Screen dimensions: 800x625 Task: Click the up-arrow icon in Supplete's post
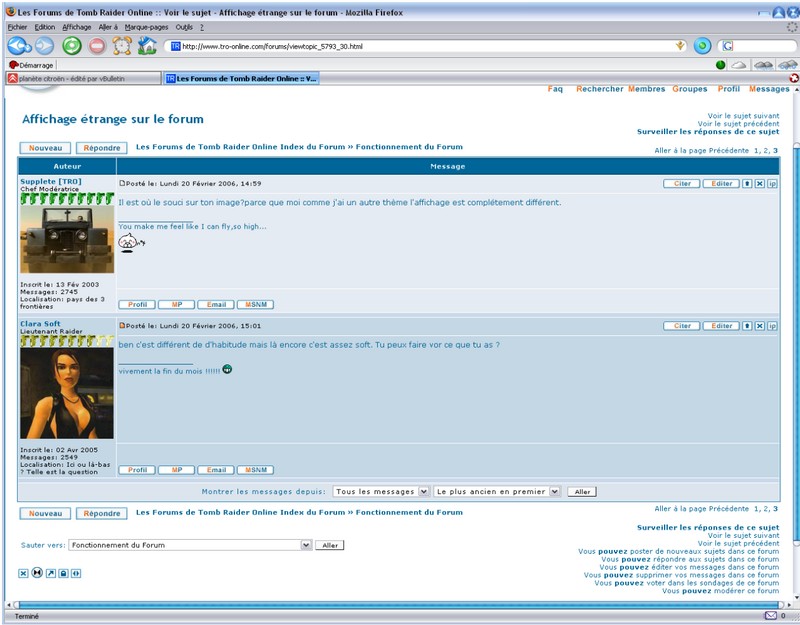tap(747, 184)
